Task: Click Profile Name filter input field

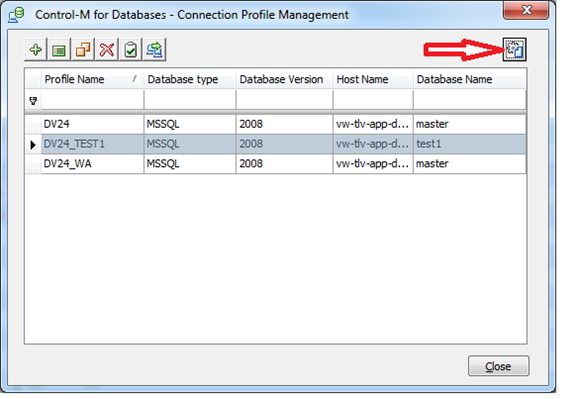Action: (x=92, y=100)
